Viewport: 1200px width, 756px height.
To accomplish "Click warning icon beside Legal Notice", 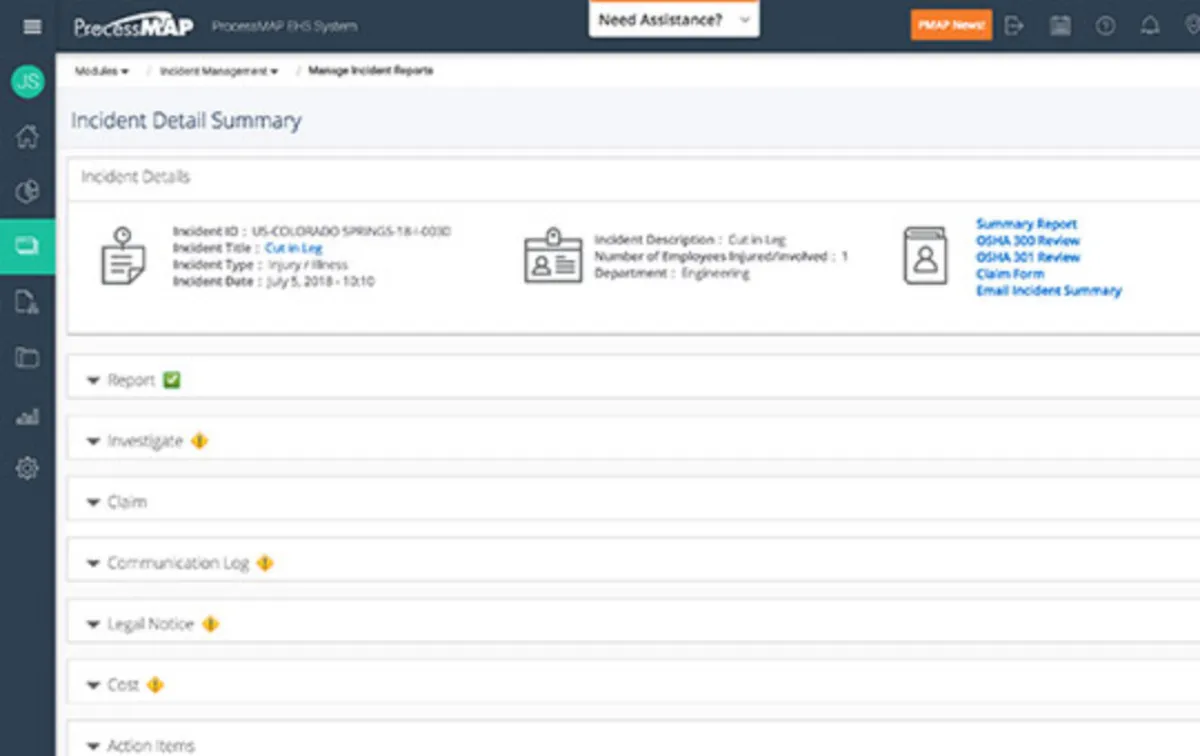I will (210, 624).
